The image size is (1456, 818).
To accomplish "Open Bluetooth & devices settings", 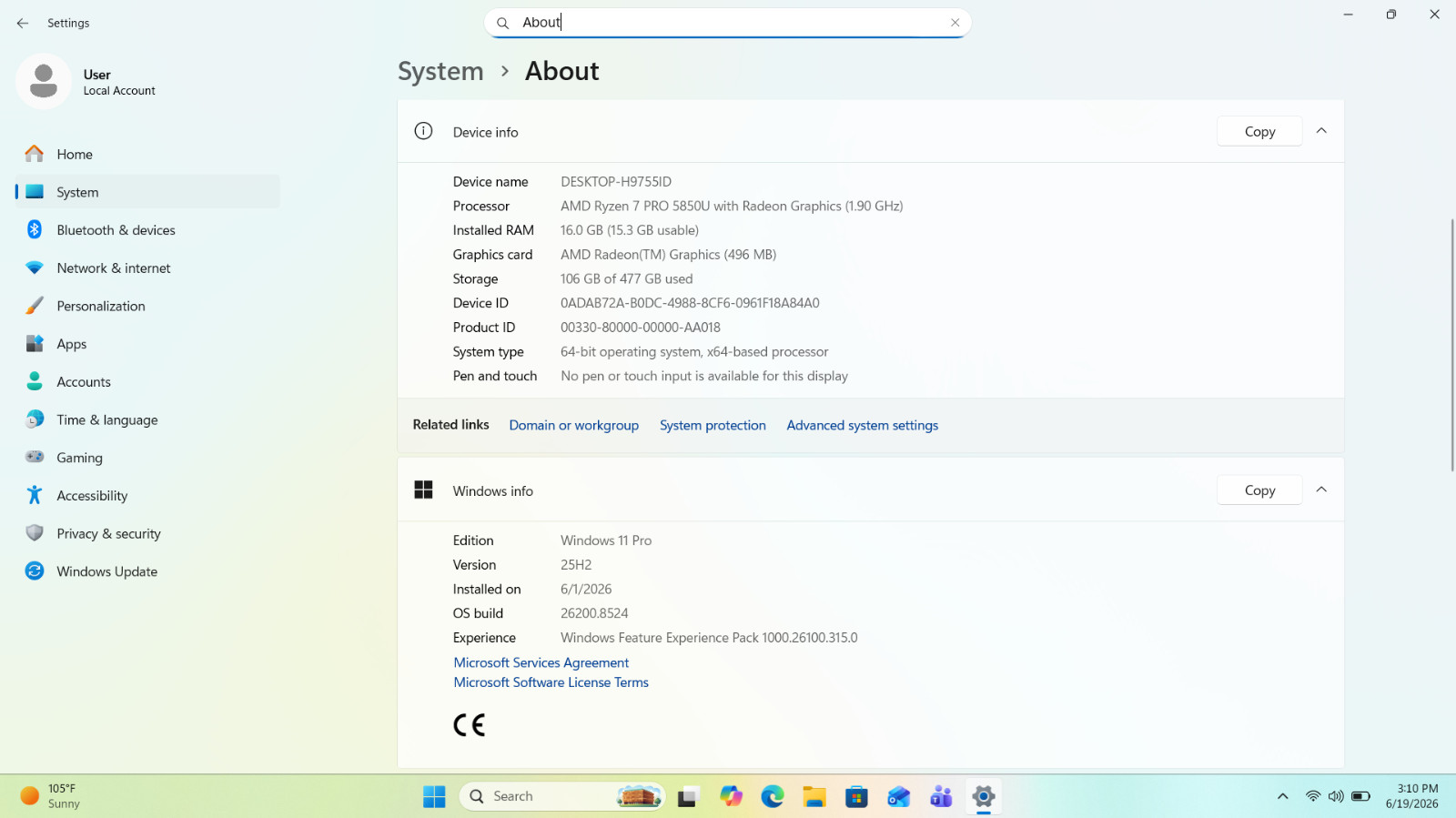I will tap(147, 230).
